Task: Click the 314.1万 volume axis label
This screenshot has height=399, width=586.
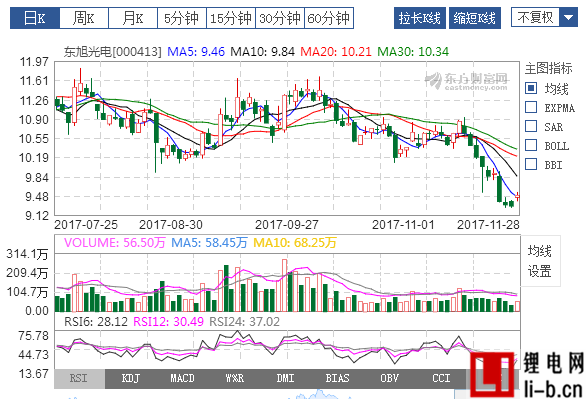Action: (27, 254)
